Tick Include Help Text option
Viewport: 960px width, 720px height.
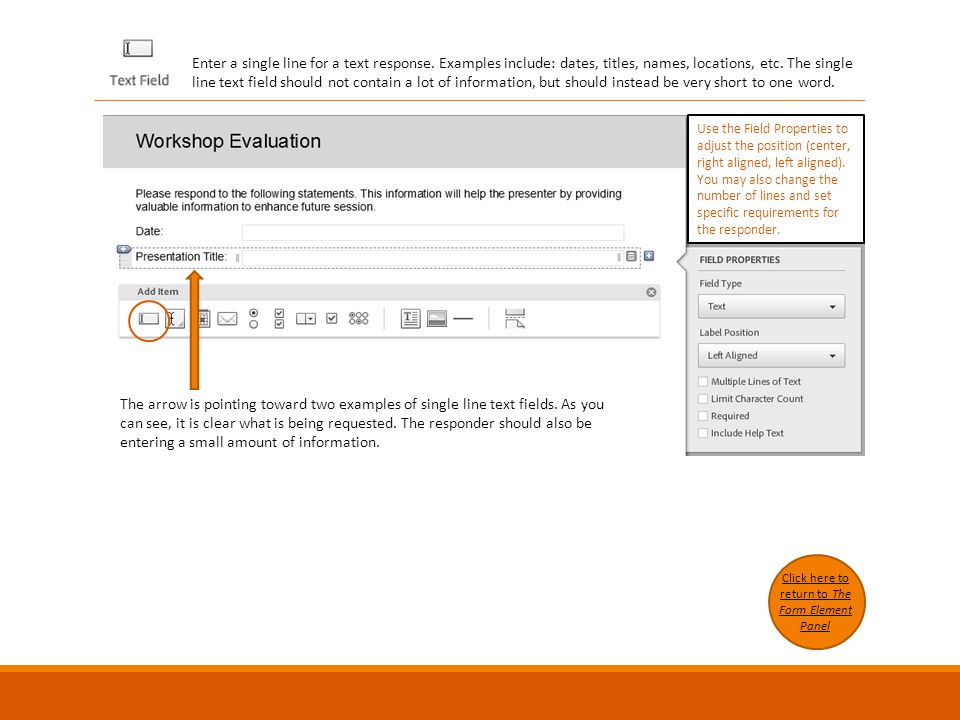pyautogui.click(x=703, y=433)
